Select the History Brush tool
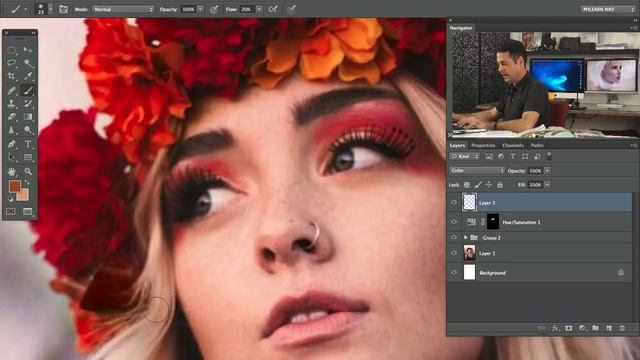 click(28, 103)
